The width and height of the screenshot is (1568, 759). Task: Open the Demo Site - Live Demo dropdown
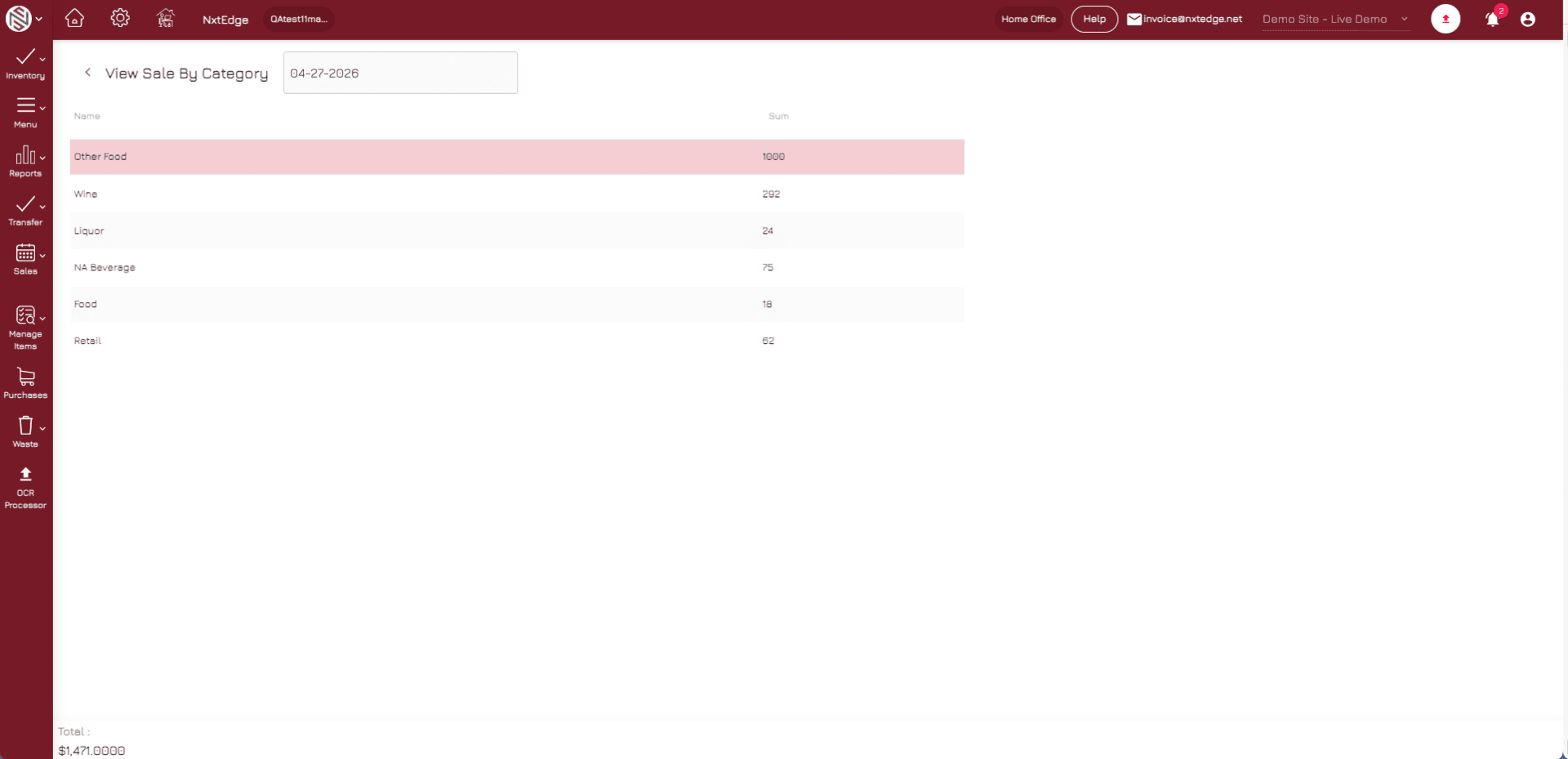click(x=1335, y=19)
